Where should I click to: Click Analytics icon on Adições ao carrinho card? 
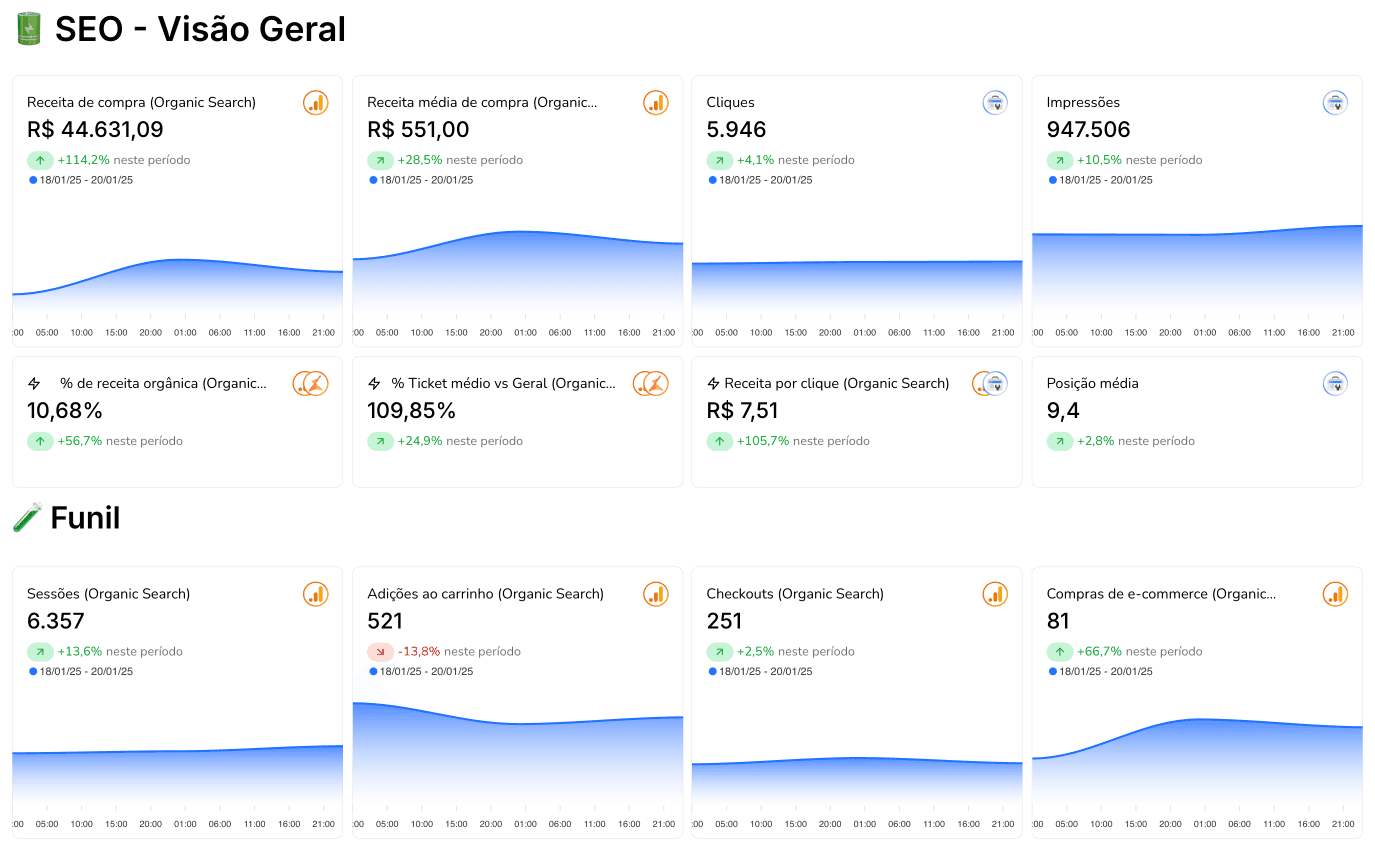click(x=656, y=594)
